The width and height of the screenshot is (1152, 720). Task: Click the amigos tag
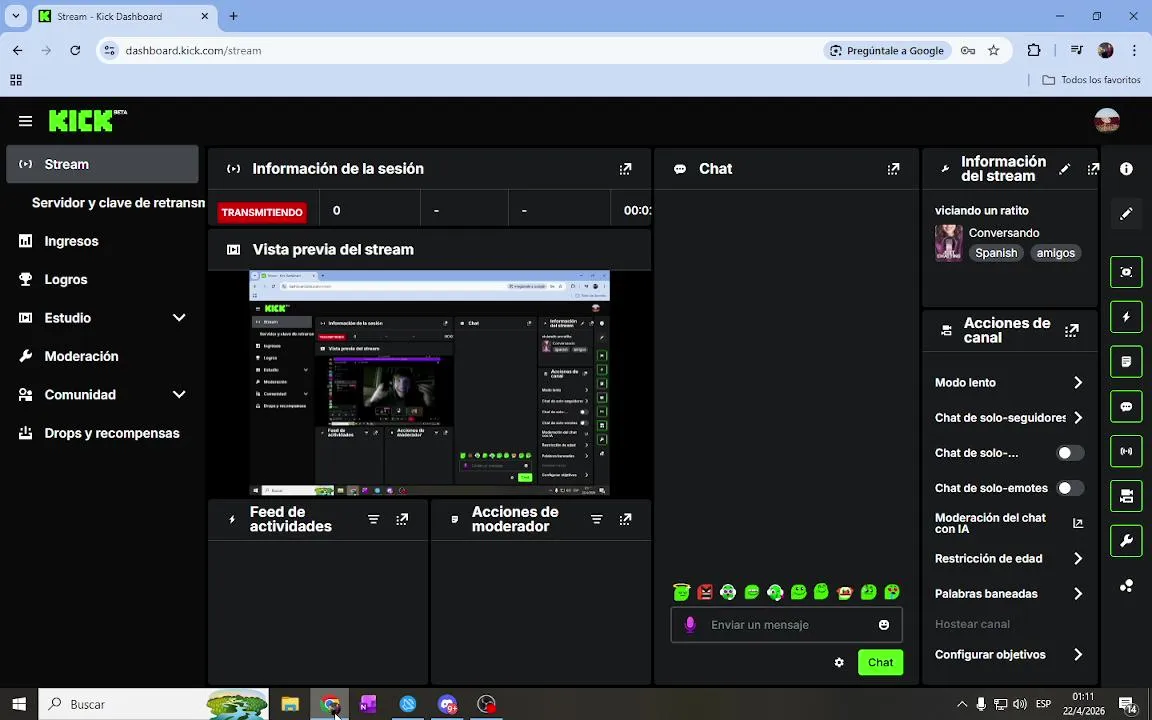click(x=1055, y=253)
